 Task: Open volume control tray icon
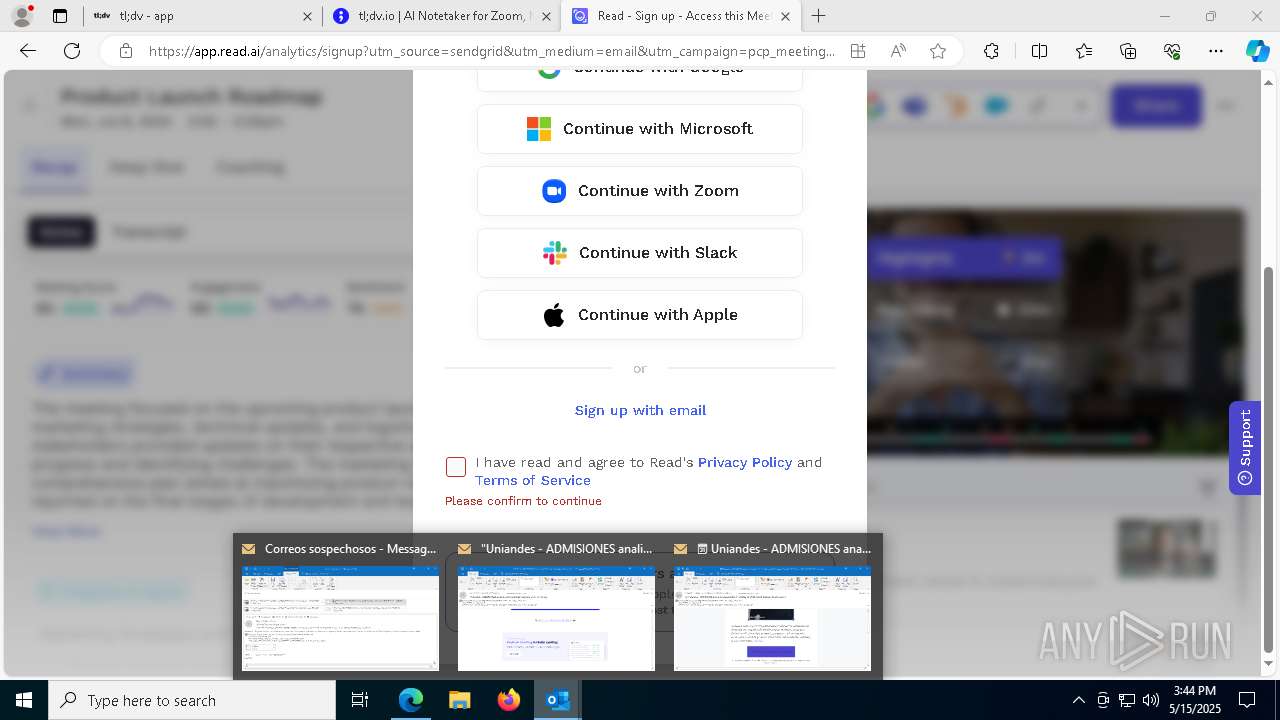[1151, 700]
